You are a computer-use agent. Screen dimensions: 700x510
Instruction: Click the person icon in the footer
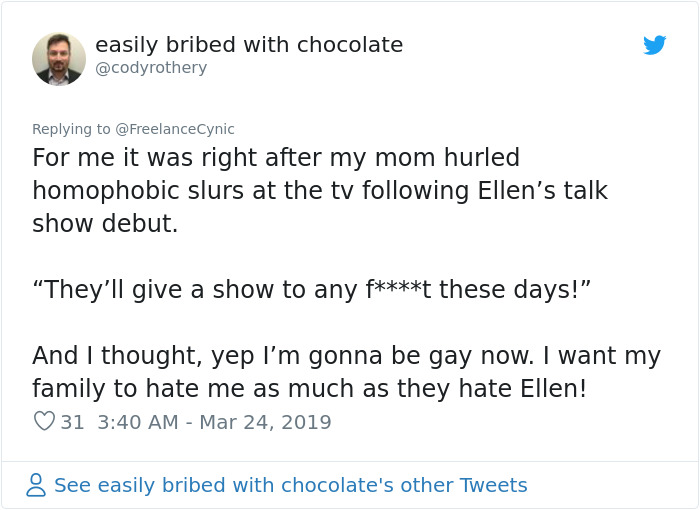click(x=36, y=485)
